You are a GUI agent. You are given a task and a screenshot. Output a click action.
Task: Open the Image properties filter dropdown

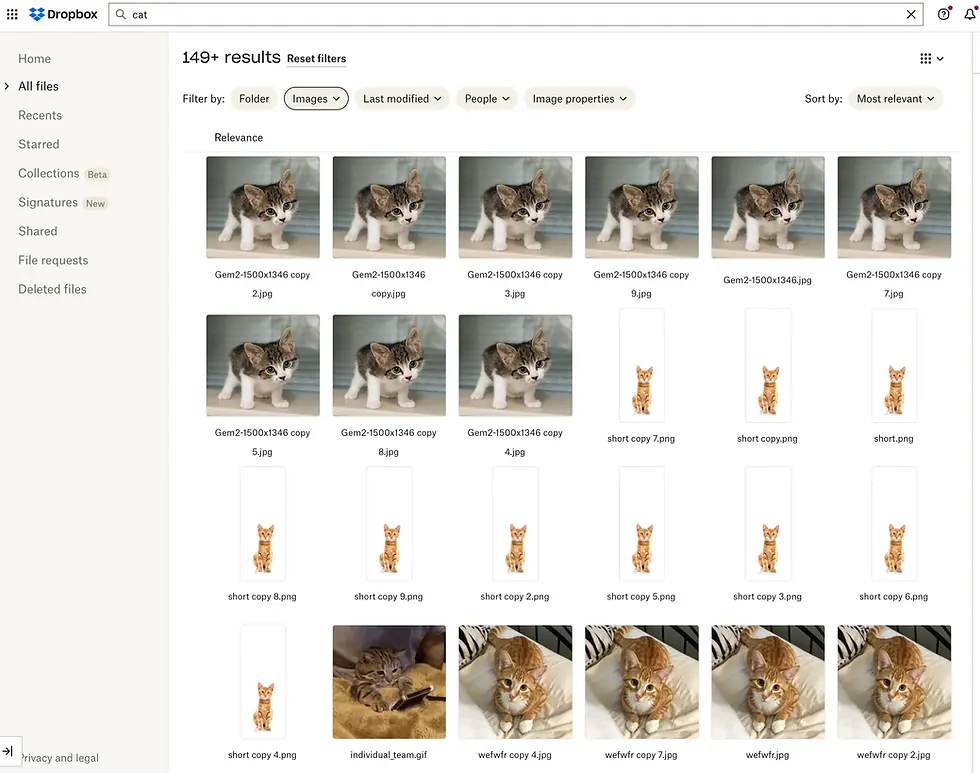click(579, 99)
